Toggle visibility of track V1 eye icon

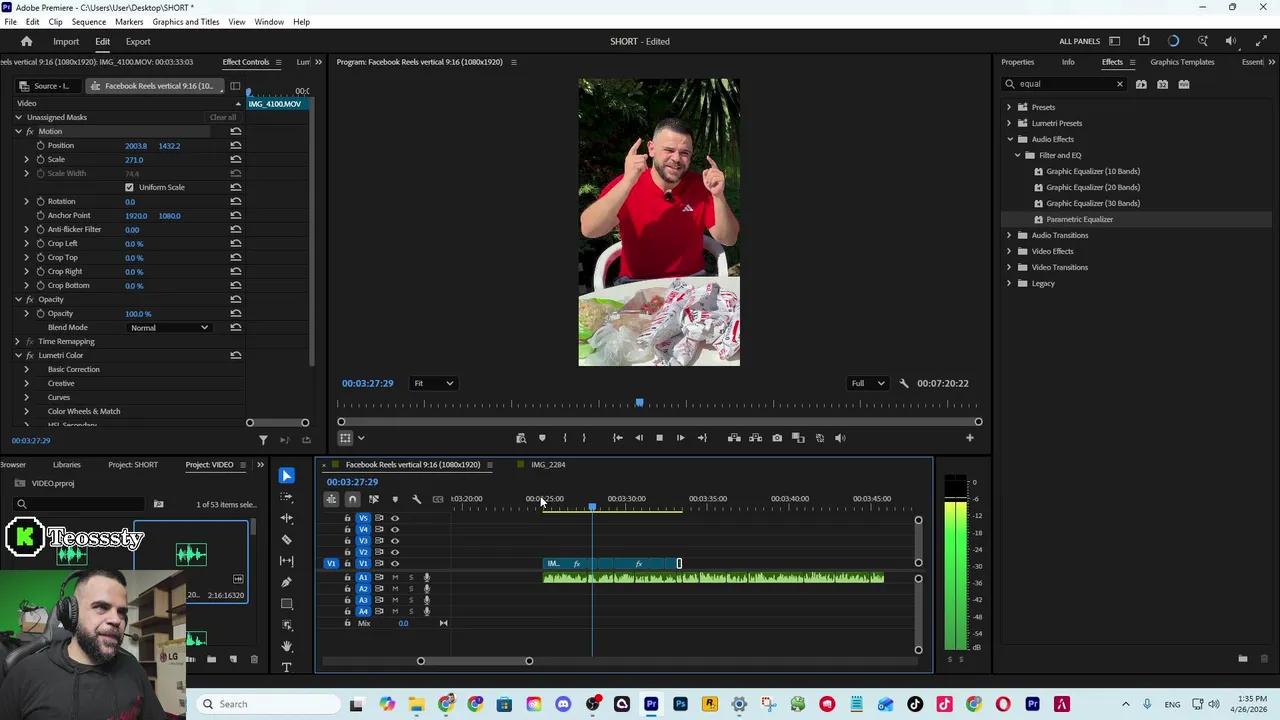395,563
